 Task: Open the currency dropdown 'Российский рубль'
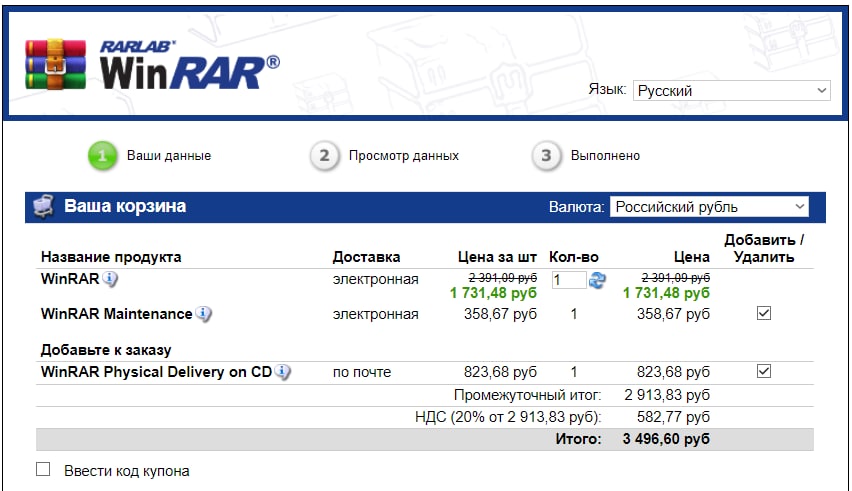tap(709, 207)
